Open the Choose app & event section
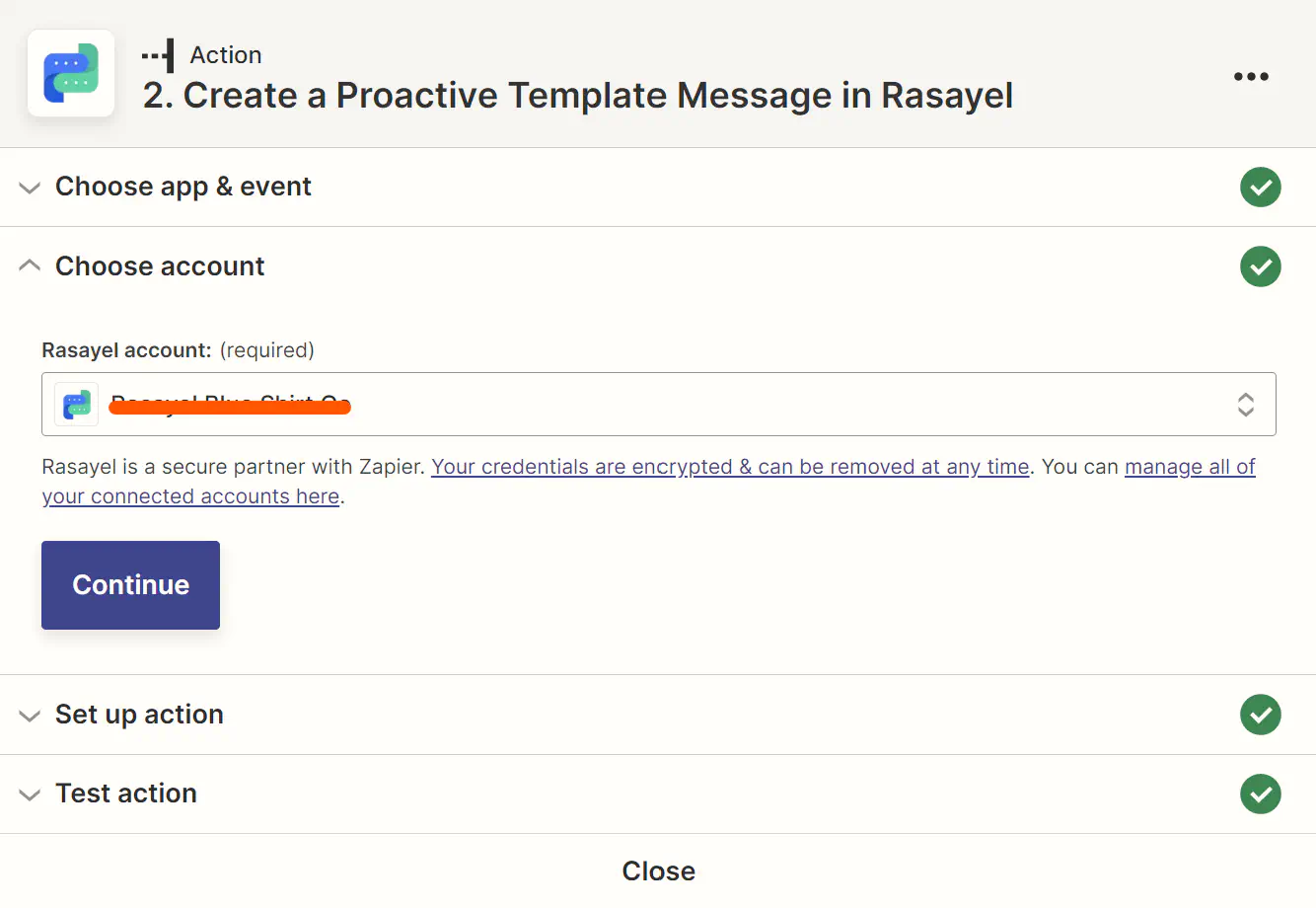1316x908 pixels. tap(658, 187)
